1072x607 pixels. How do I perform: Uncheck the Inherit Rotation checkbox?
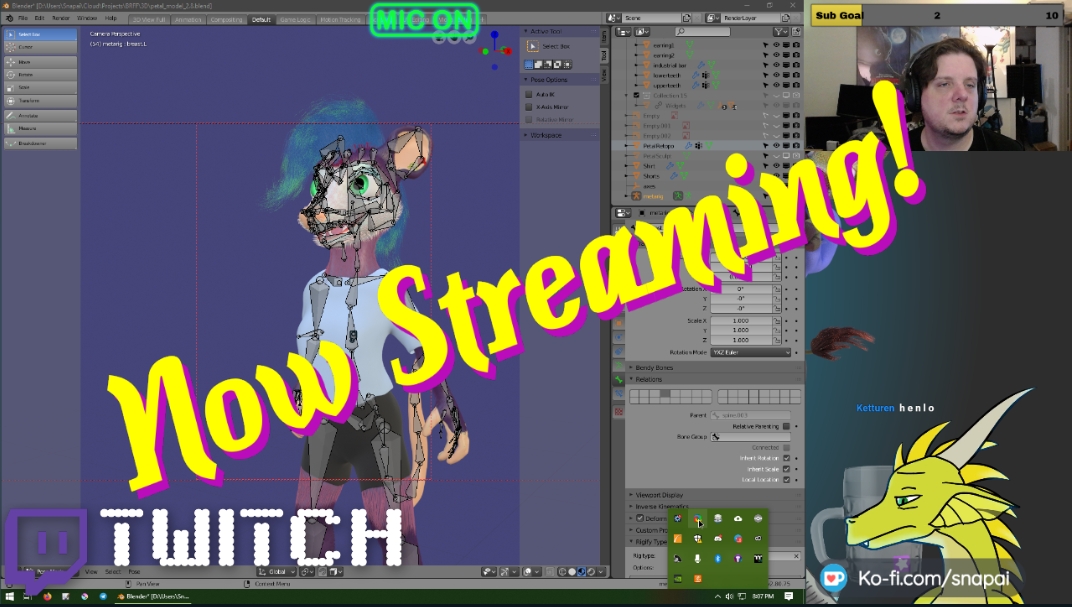786,458
